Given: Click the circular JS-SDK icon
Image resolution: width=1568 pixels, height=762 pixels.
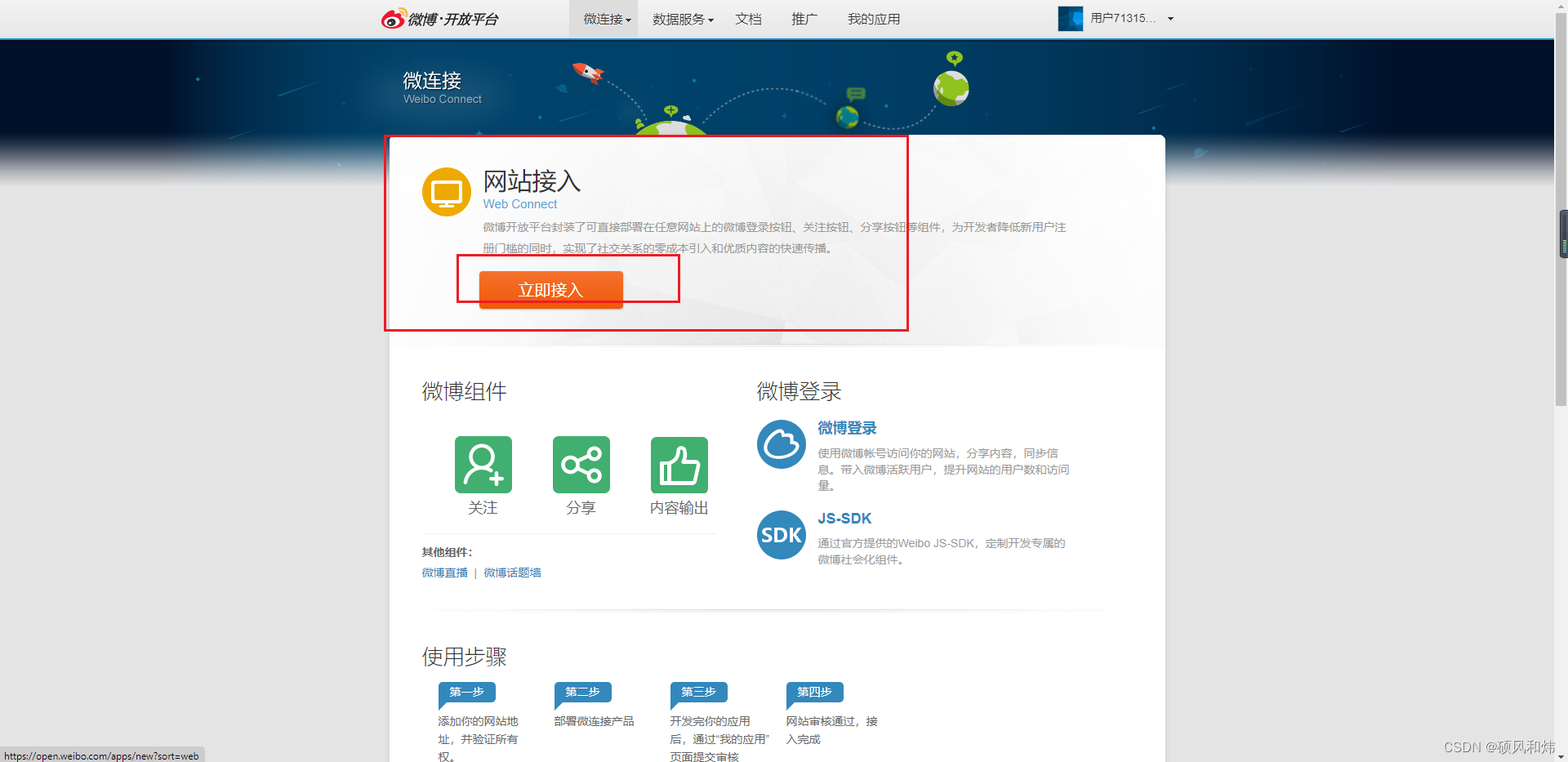Looking at the screenshot, I should coord(781,535).
